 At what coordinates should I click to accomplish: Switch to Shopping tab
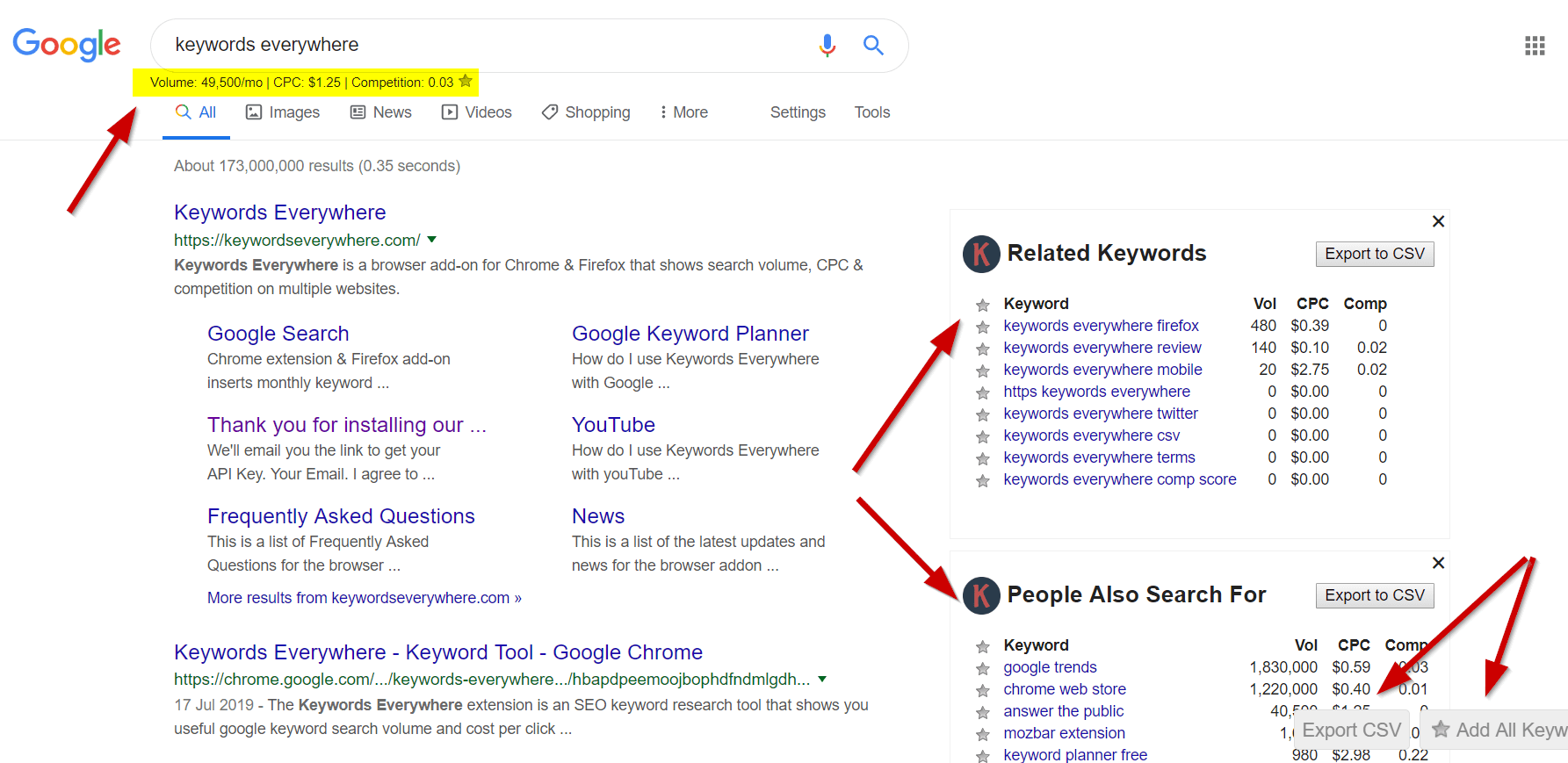pos(586,112)
